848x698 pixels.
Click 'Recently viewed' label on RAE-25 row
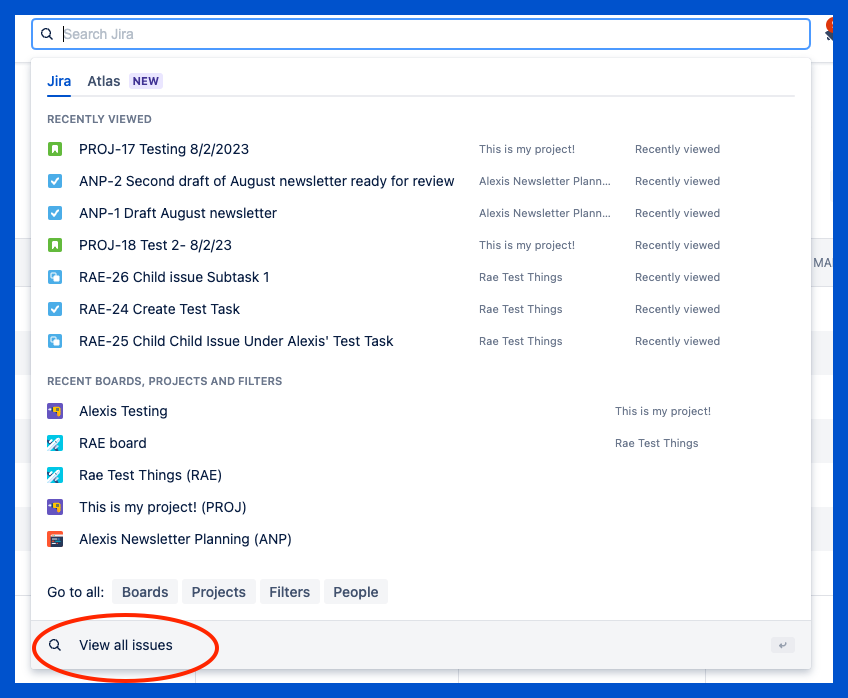tap(677, 341)
